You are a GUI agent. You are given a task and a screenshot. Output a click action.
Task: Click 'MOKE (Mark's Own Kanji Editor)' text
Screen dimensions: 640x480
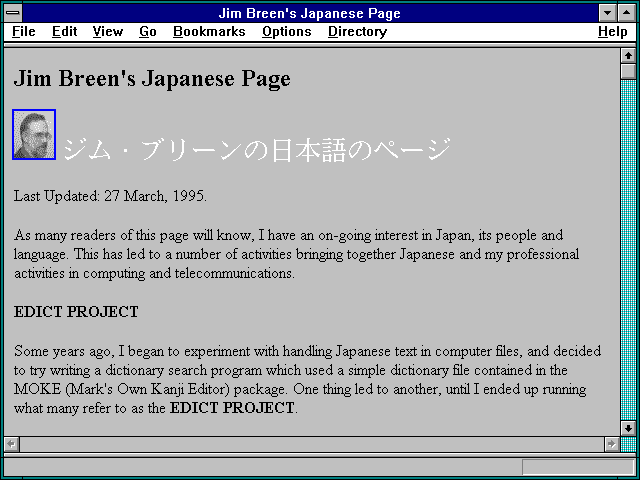(122, 389)
